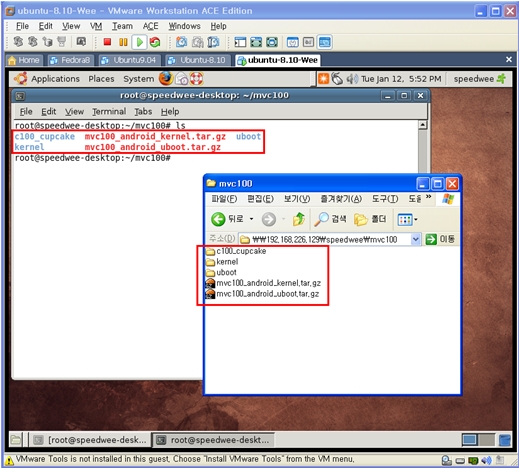The height and width of the screenshot is (470, 519).
Task: Open the VMware ACE menu
Action: [x=150, y=26]
